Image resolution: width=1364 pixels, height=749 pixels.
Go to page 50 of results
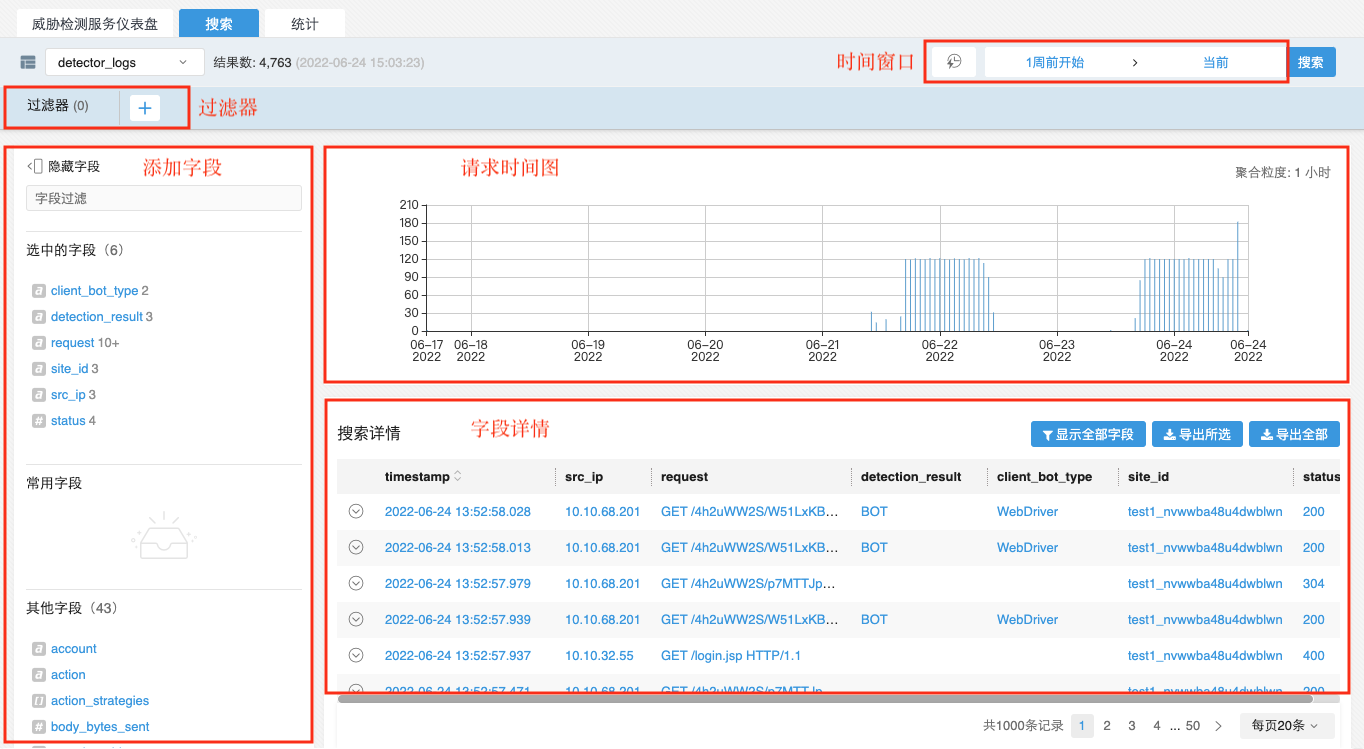click(1193, 726)
